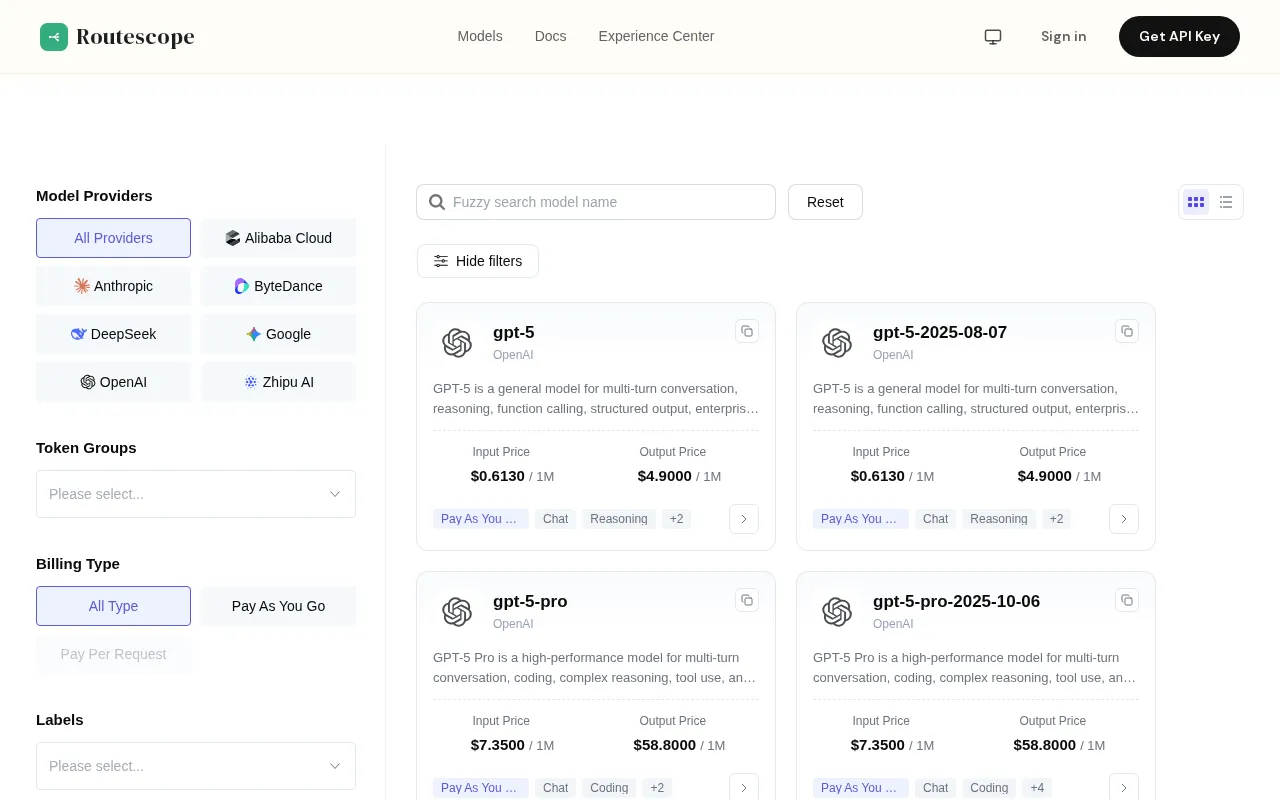Click the OpenAI logo on gpt-5-pro card
Viewport: 1280px width, 800px height.
coord(457,612)
